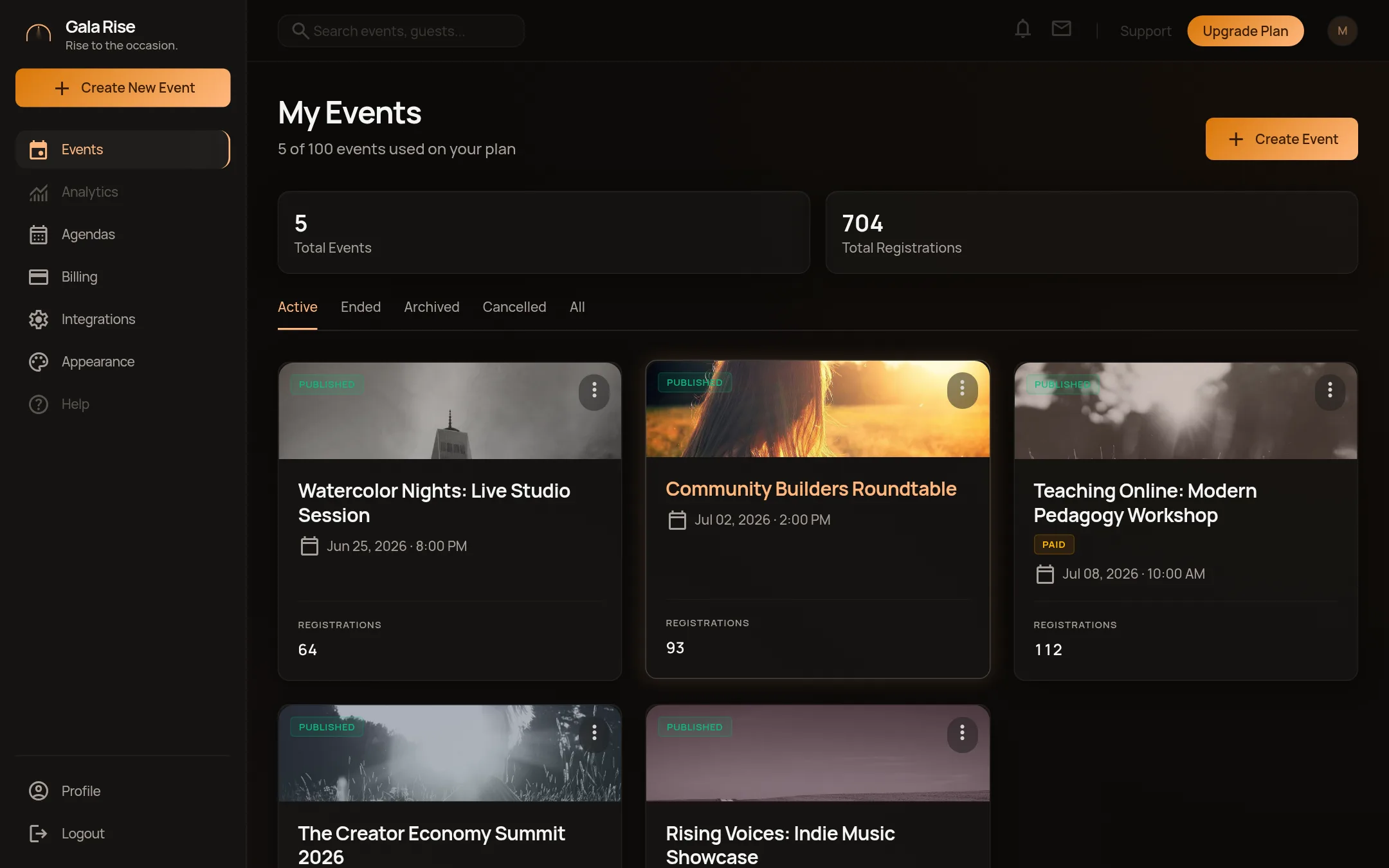Focus the Search events, guests field
The width and height of the screenshot is (1389, 868).
(401, 31)
